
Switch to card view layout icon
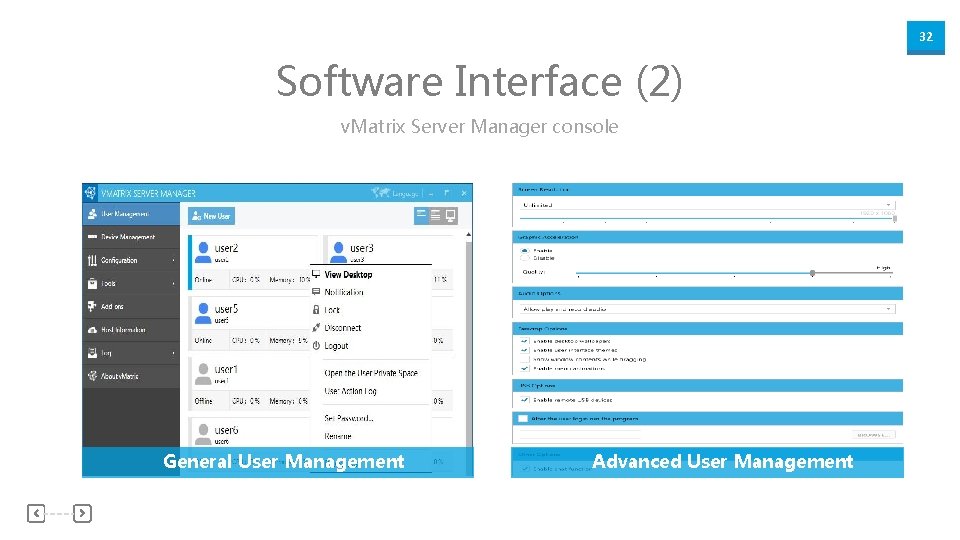point(421,215)
